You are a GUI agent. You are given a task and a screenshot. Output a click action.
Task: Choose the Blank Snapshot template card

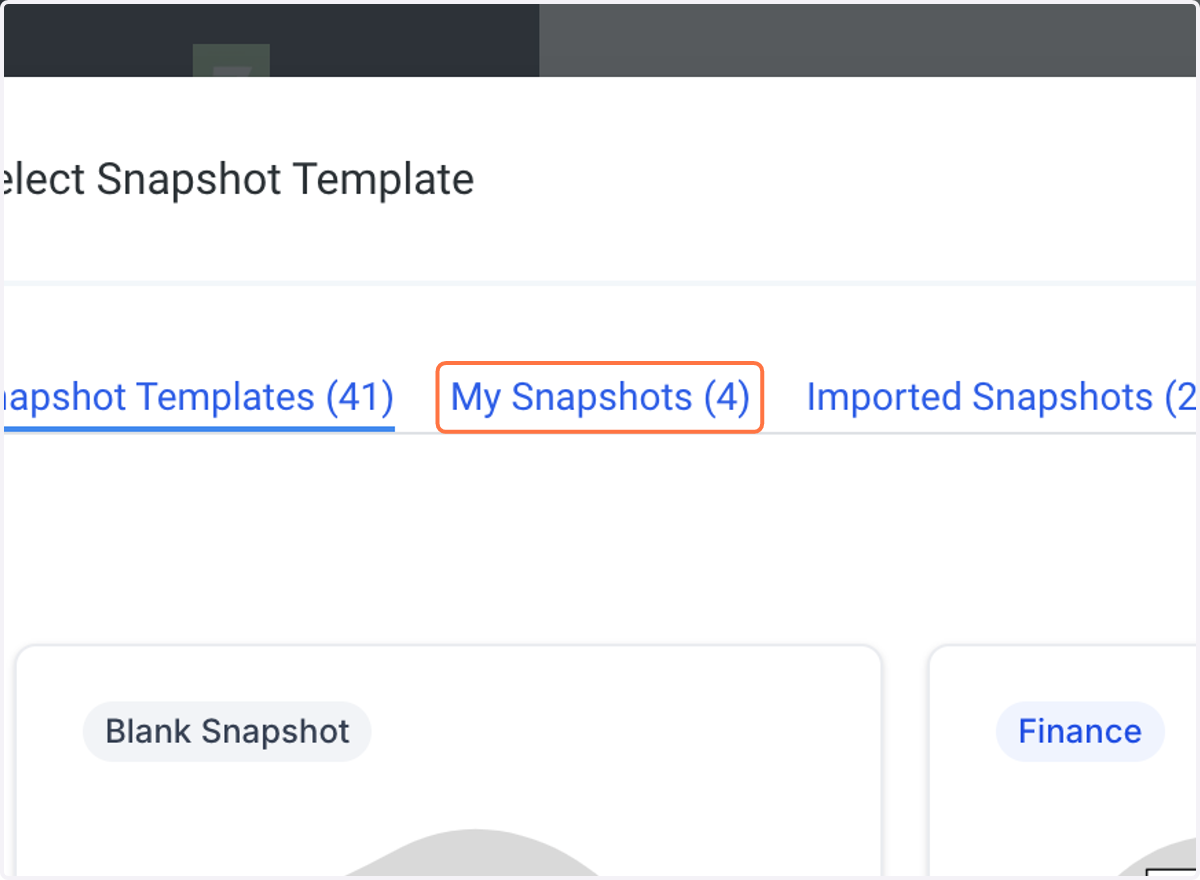449,760
